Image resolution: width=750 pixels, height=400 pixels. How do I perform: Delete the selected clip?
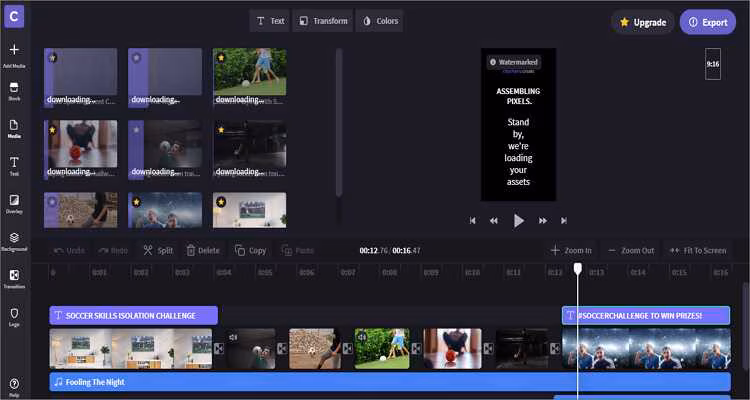pyautogui.click(x=203, y=250)
